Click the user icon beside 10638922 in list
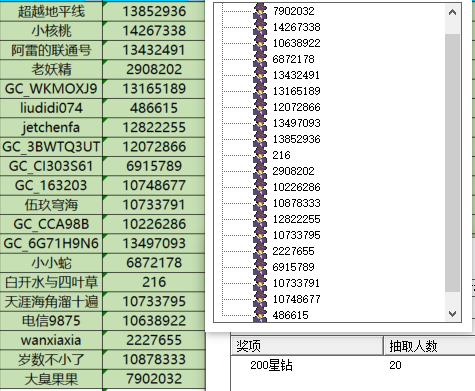The image size is (475, 391). [x=260, y=43]
